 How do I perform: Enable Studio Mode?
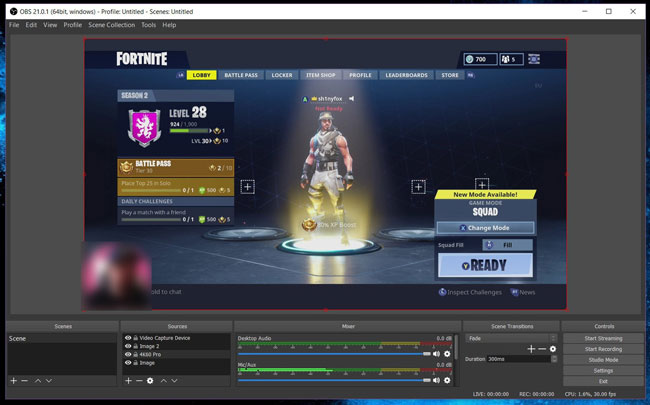coord(603,360)
